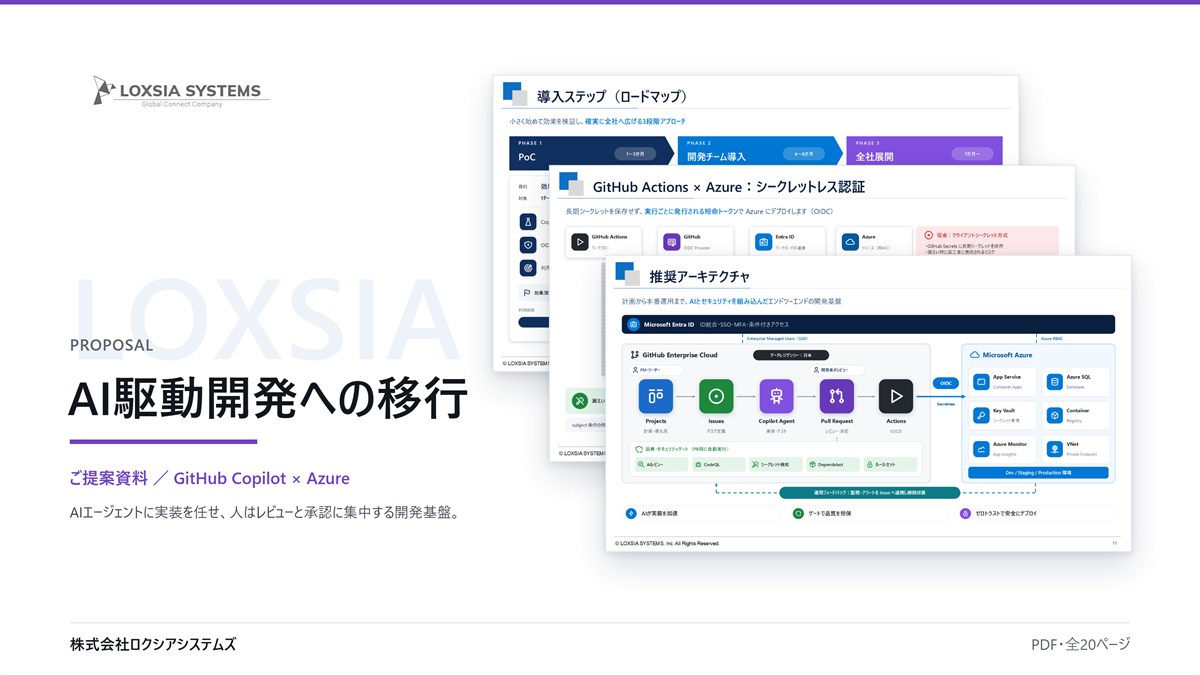This screenshot has height=675, width=1200.
Task: Click the blue AIが実装を加速 icon
Action: [x=631, y=513]
